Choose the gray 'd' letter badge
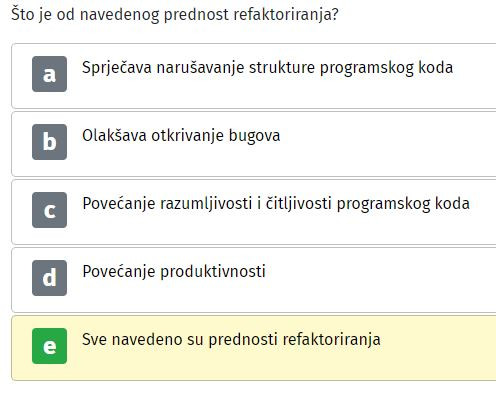The image size is (496, 395). (x=49, y=278)
